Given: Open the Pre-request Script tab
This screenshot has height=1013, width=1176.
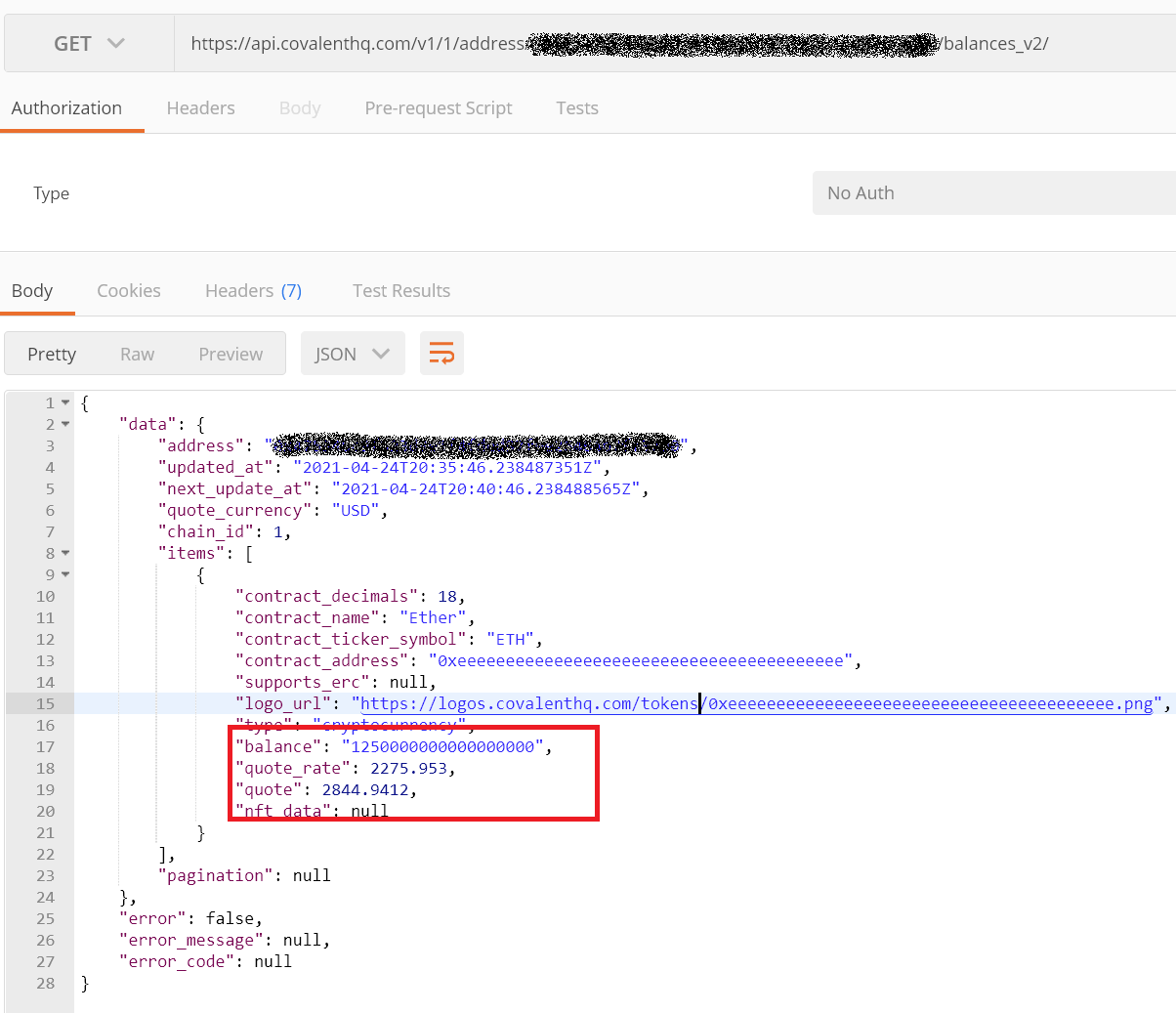Looking at the screenshot, I should 439,108.
